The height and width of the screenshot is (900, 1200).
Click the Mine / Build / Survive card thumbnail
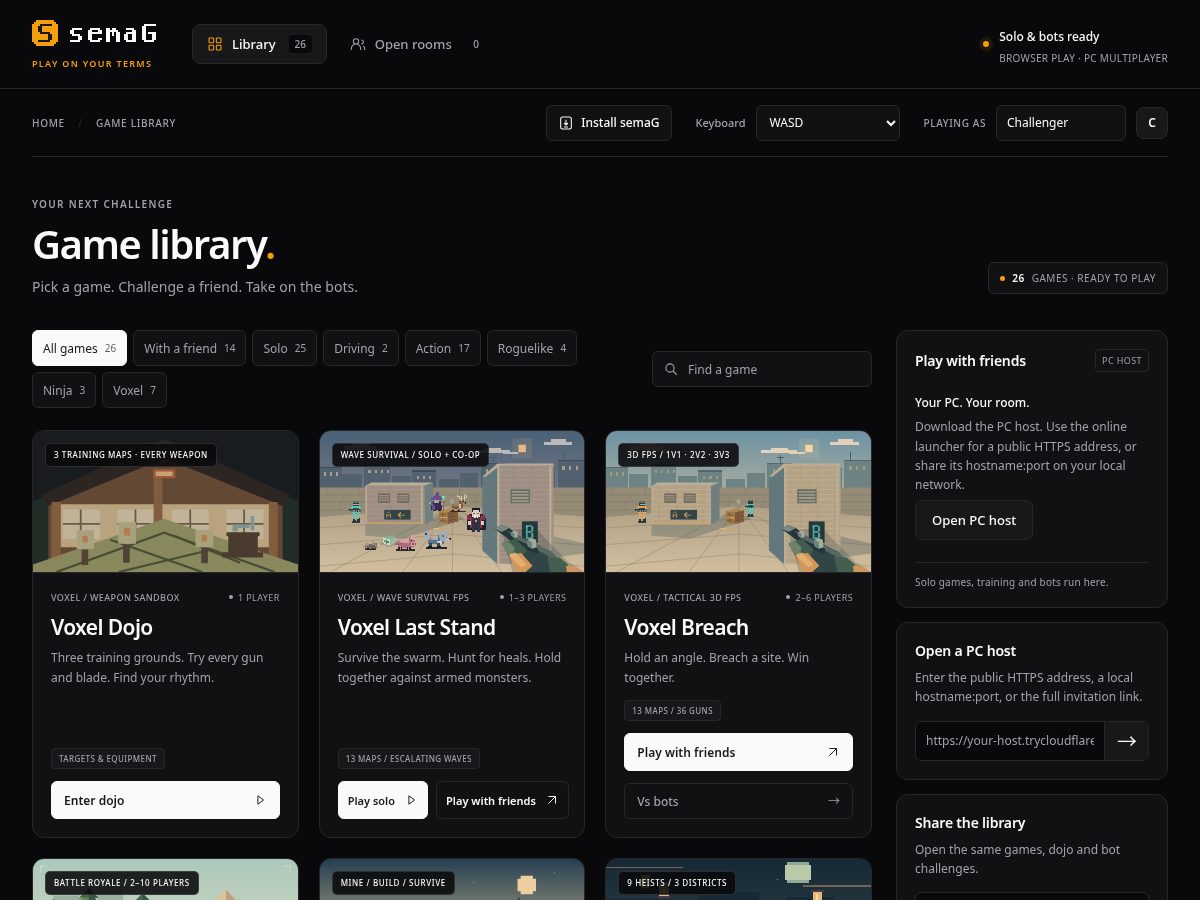click(x=452, y=880)
